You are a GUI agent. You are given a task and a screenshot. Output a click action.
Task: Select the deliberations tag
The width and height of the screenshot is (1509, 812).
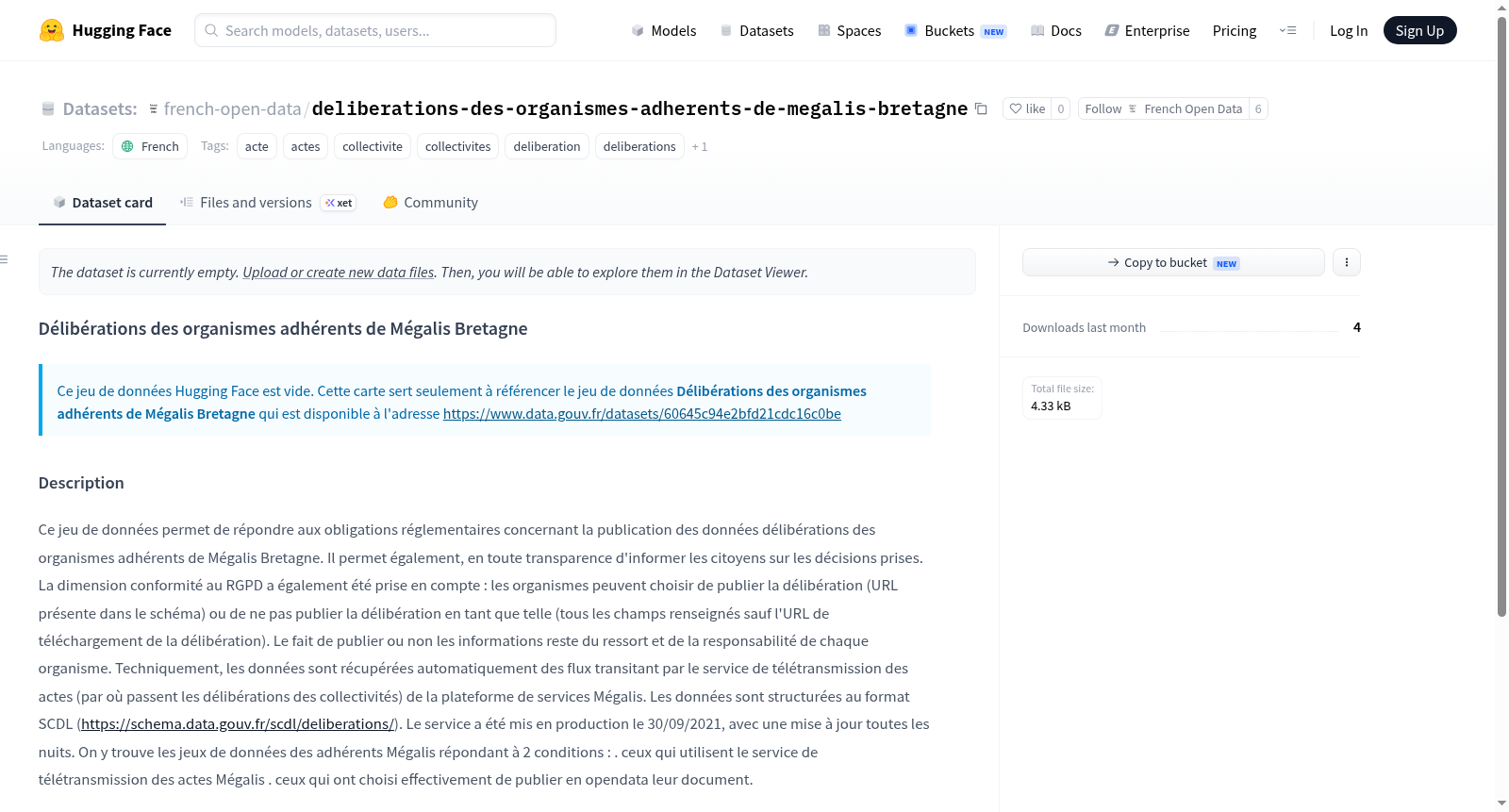[x=639, y=146]
